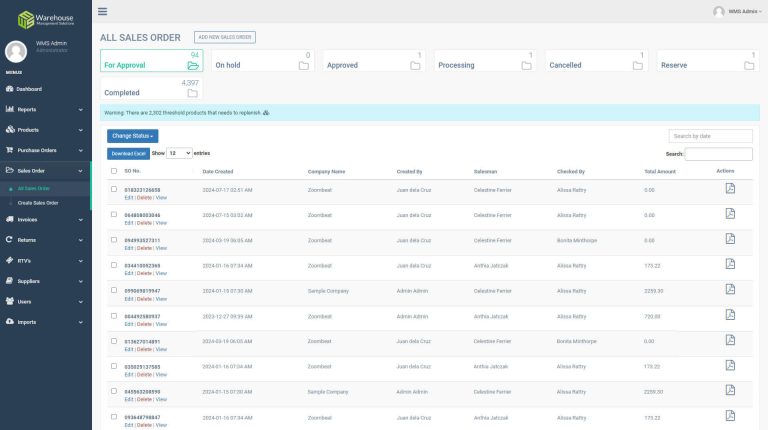Click the Completed card folder icon

tap(193, 93)
